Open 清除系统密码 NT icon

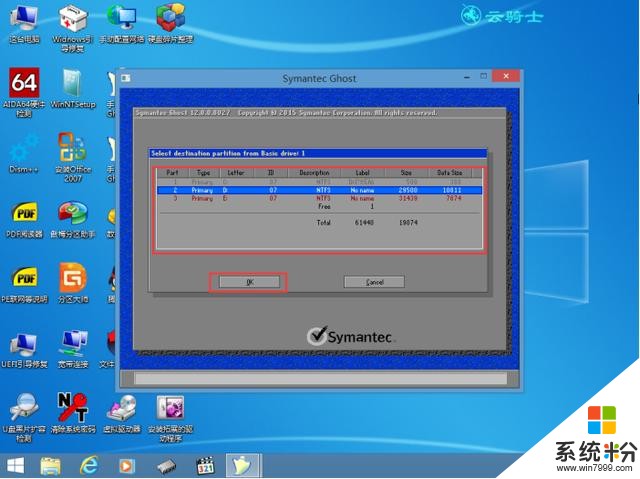tap(73, 413)
